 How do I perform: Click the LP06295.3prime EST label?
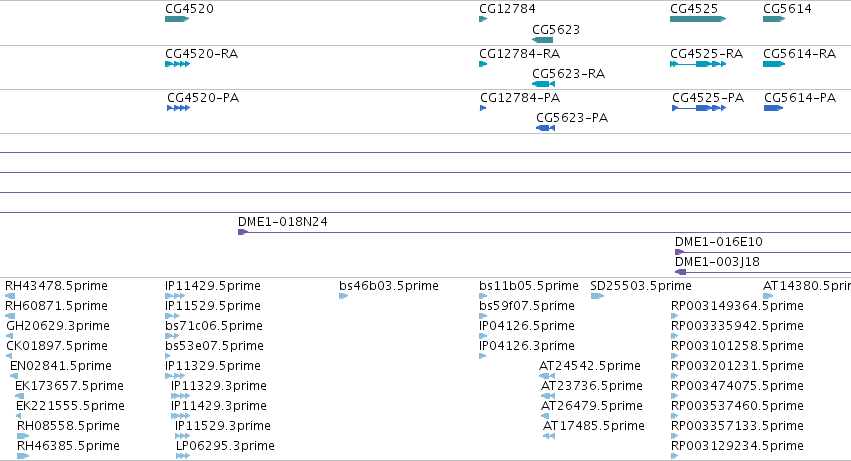click(225, 446)
